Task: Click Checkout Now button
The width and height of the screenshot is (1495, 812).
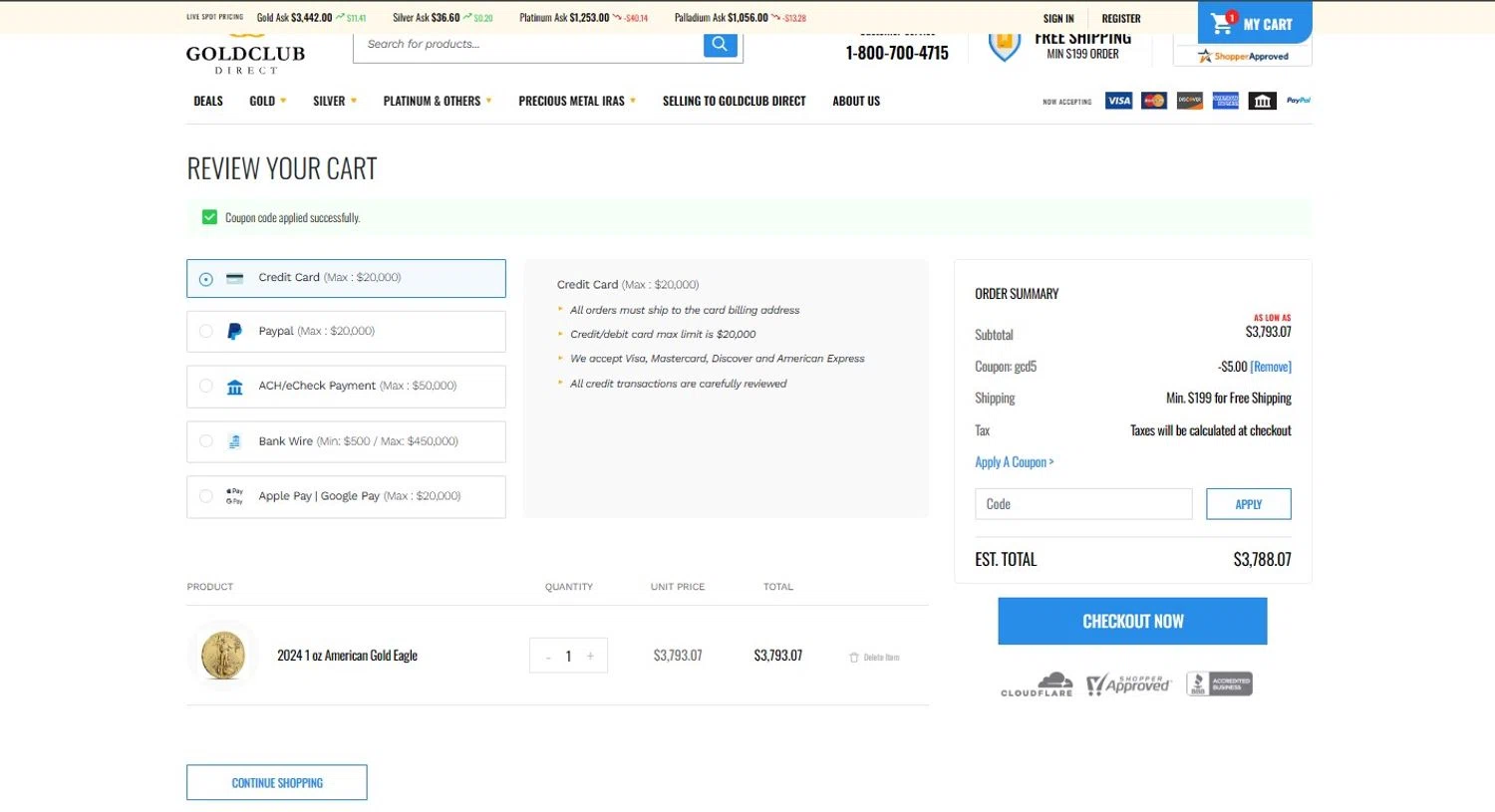Action: [x=1132, y=622]
